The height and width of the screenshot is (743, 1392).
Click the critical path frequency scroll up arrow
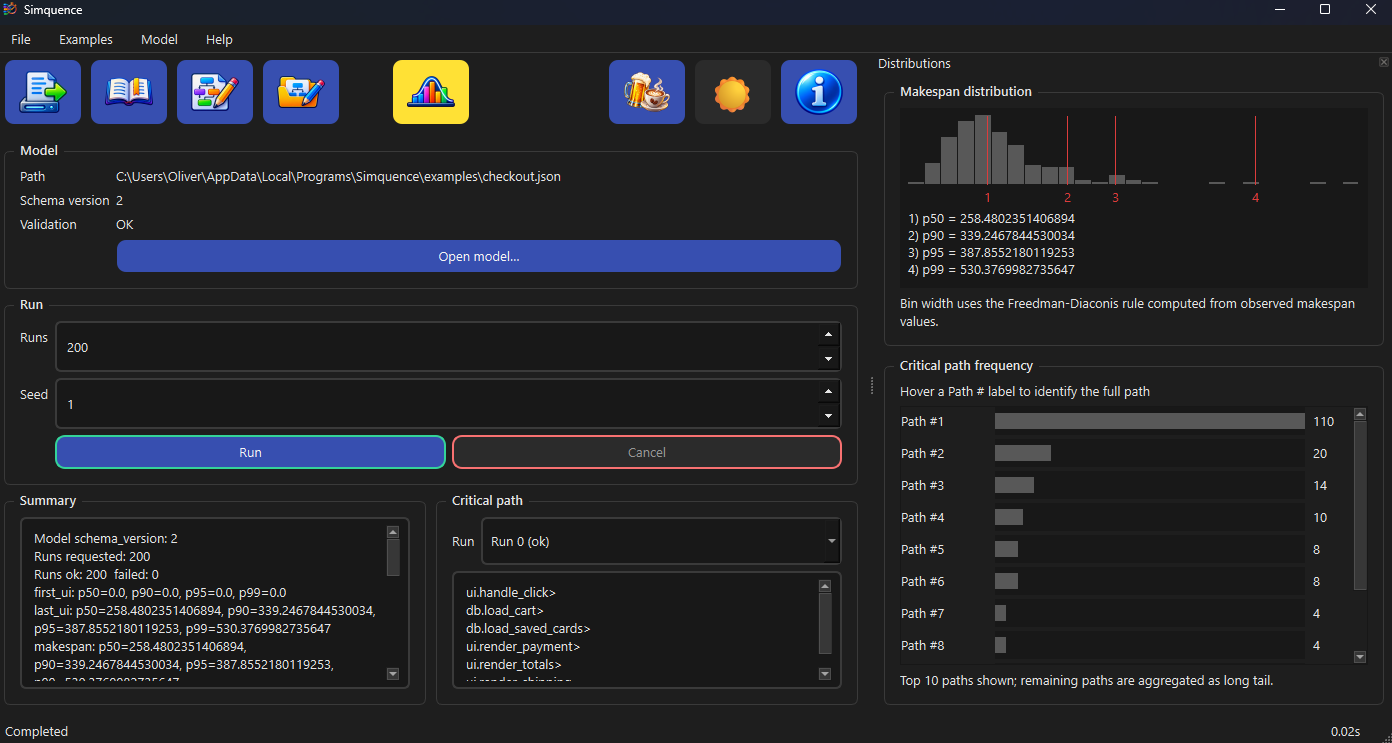1360,414
